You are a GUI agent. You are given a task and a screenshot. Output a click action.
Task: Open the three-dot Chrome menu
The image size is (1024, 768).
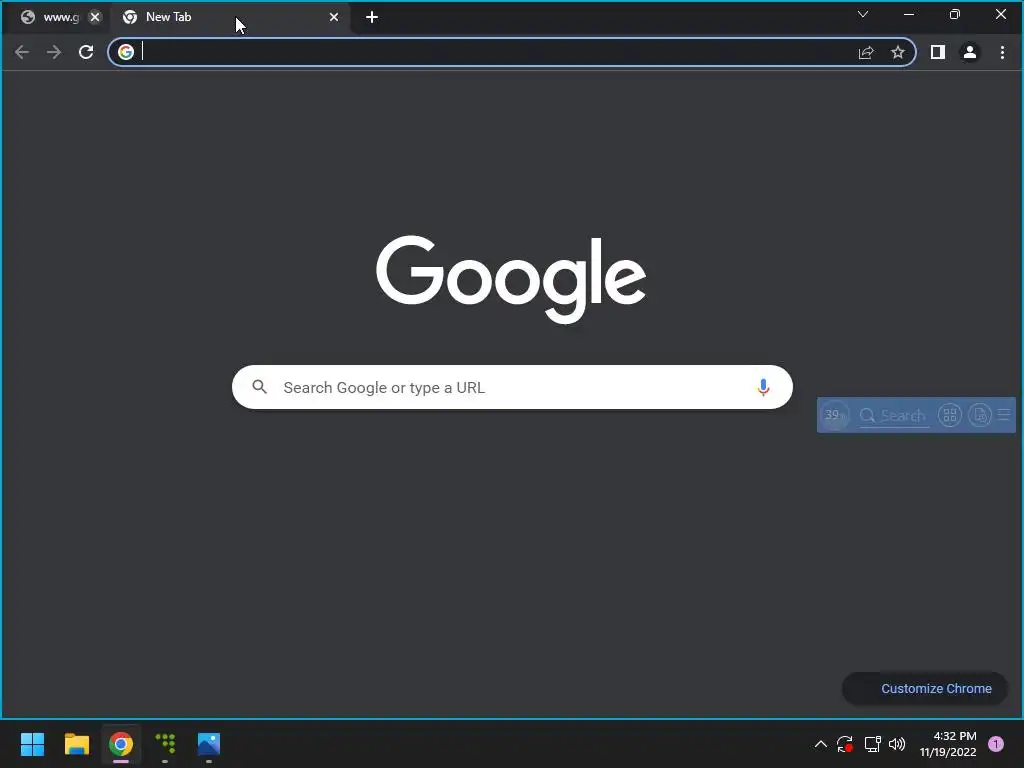coord(1002,52)
